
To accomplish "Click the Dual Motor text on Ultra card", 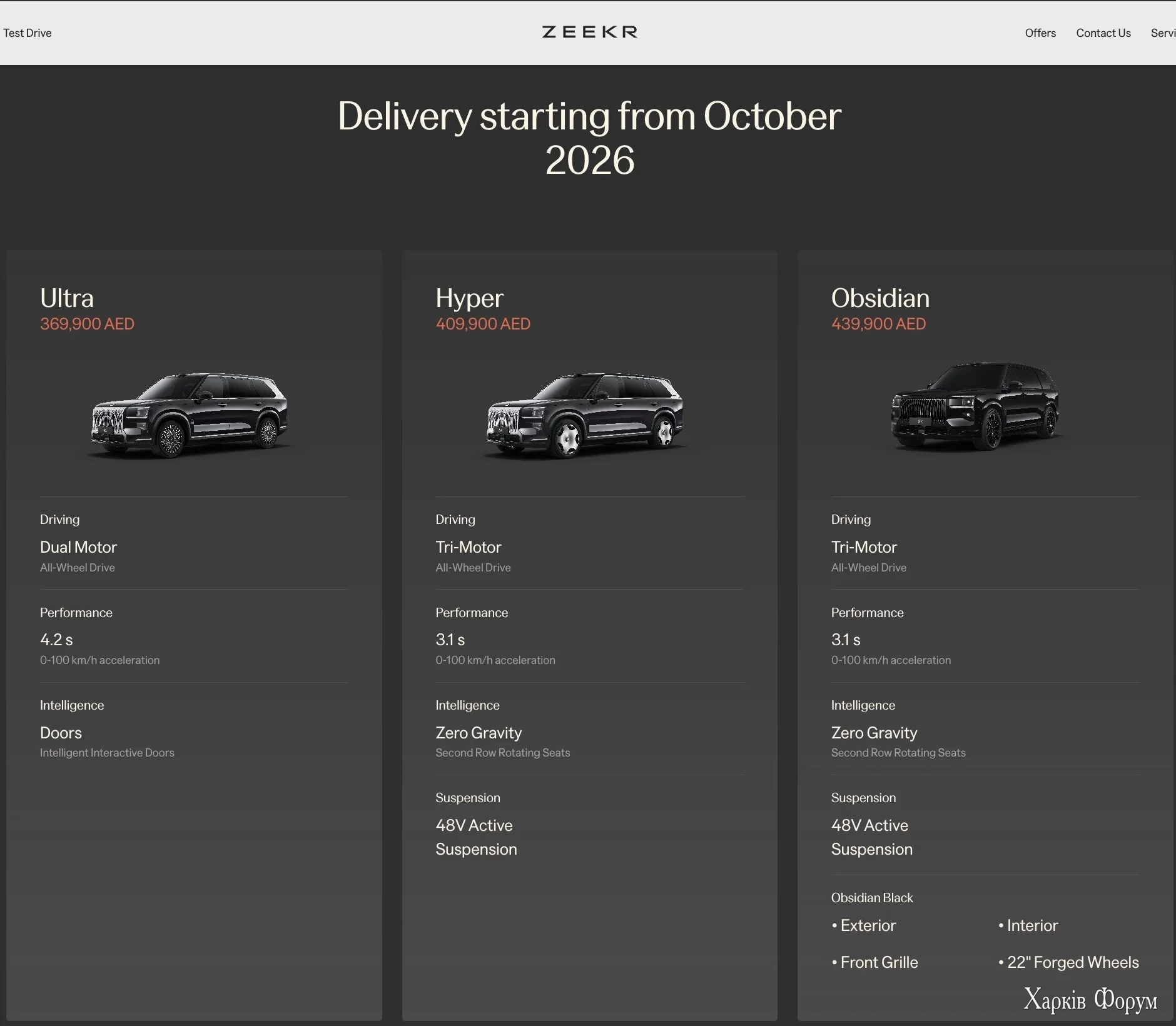I will (x=78, y=547).
